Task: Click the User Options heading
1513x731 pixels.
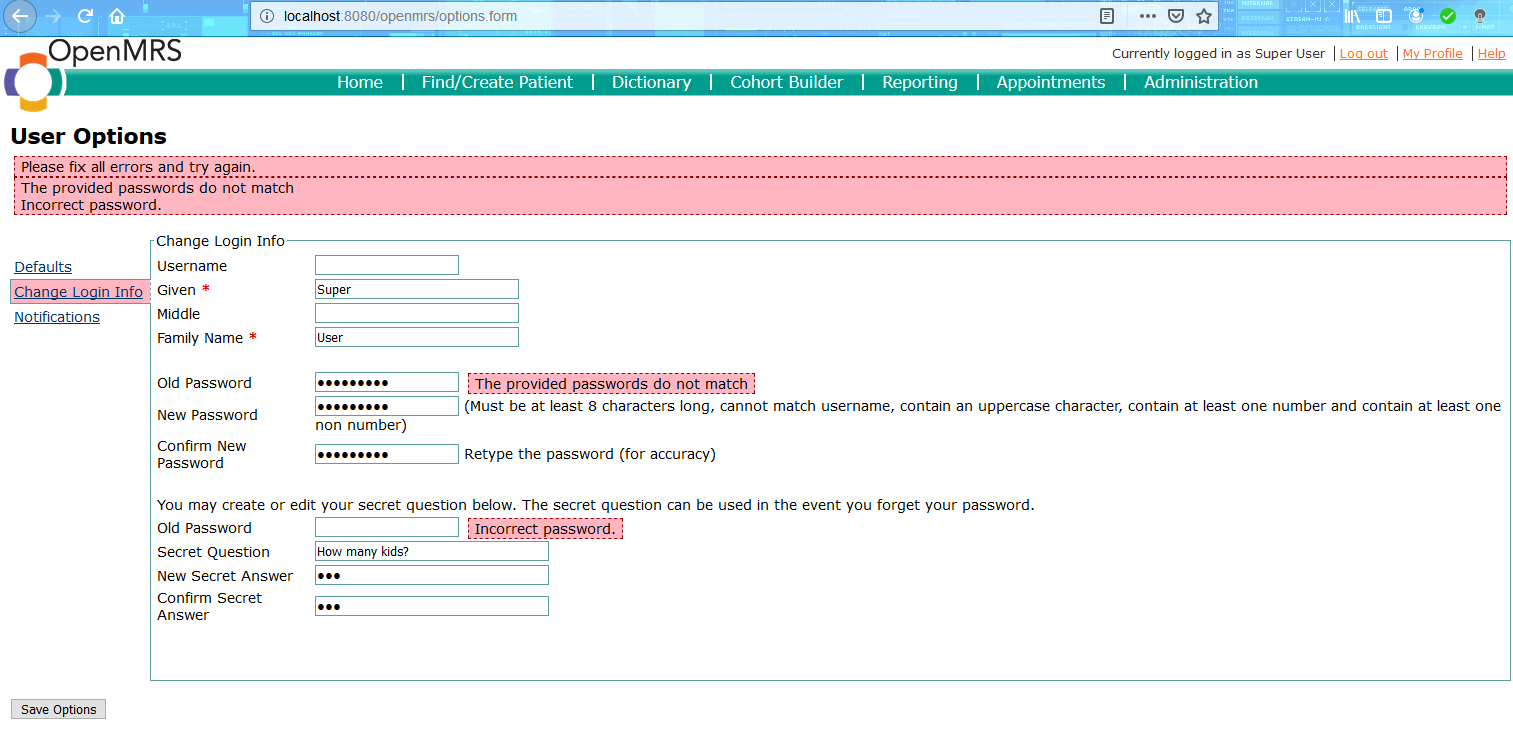Action: point(89,136)
